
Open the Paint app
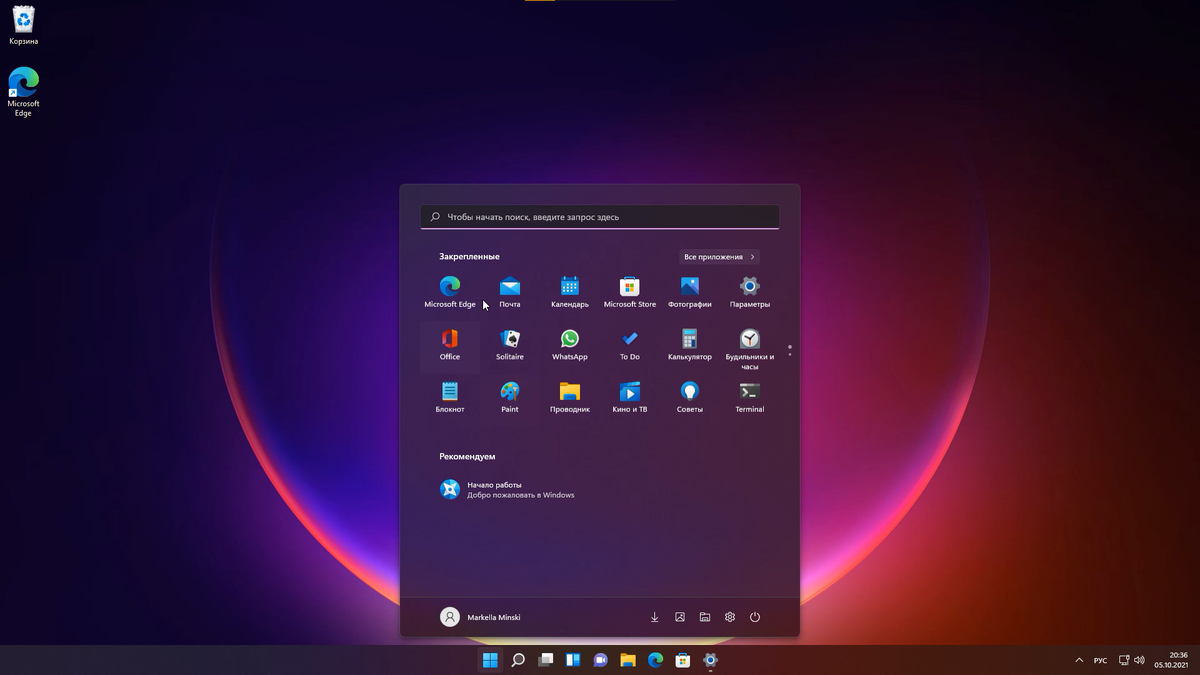click(509, 395)
